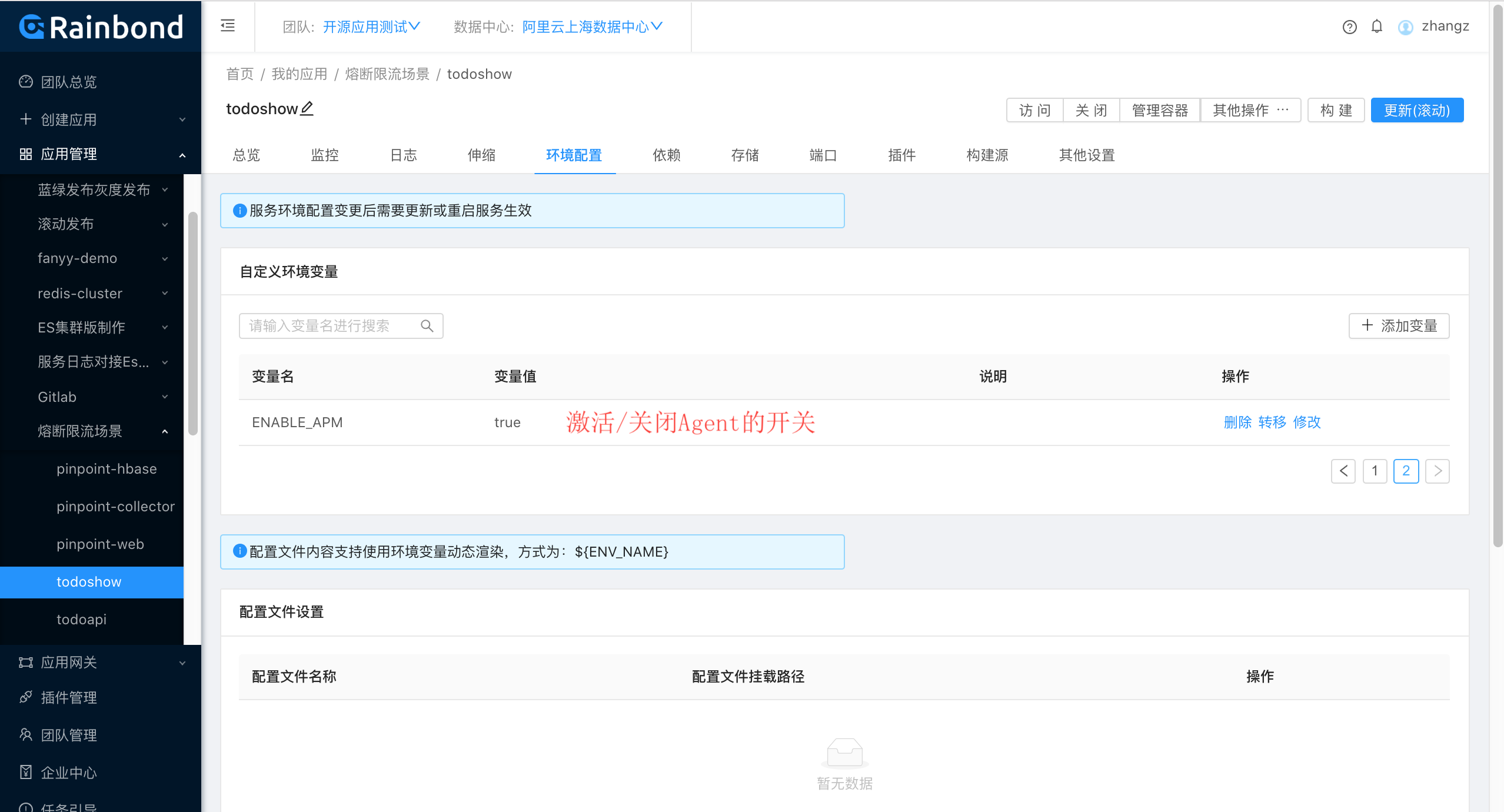Expand Gitlab group

click(x=165, y=397)
